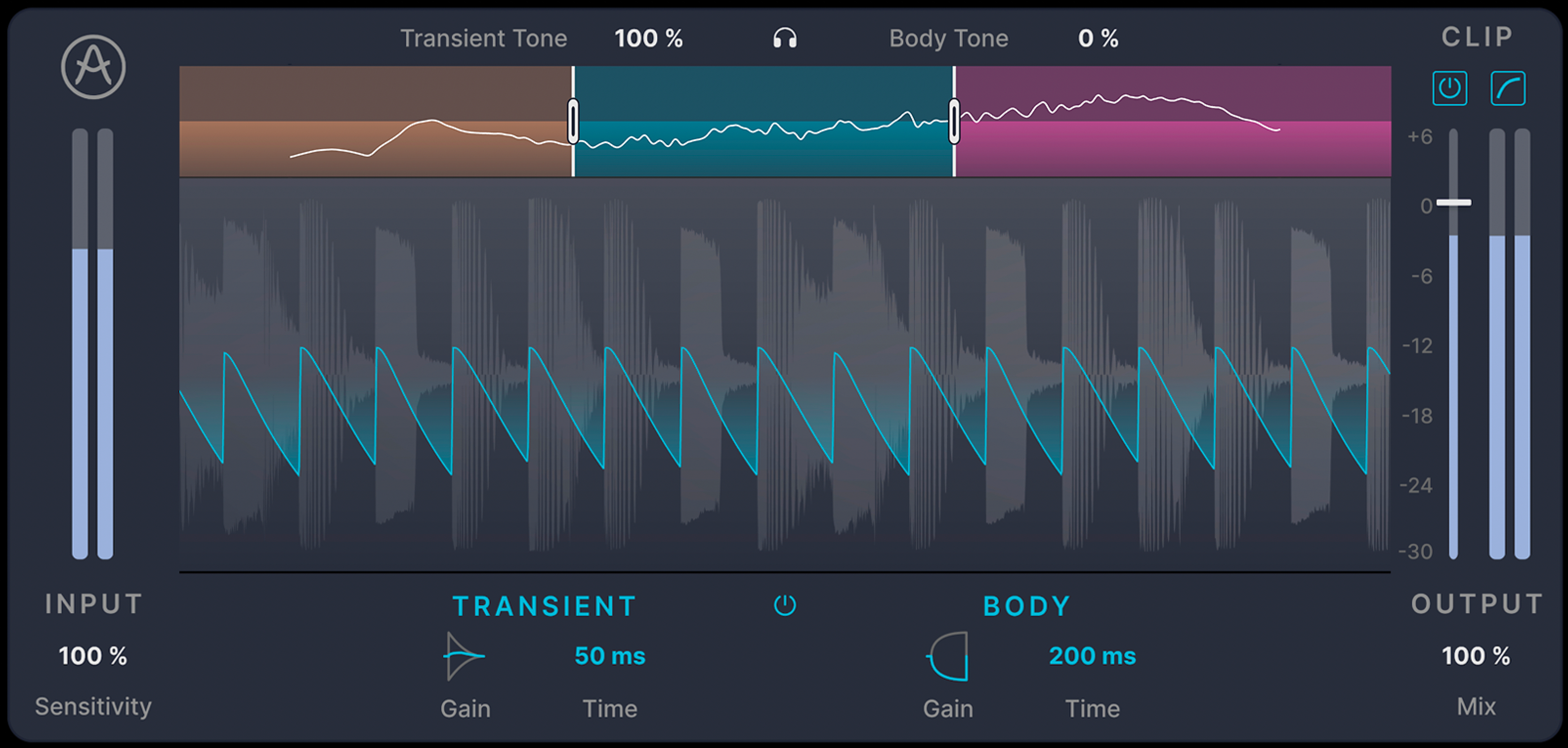Image resolution: width=1568 pixels, height=748 pixels.
Task: Click the Mix 100 % value
Action: click(x=1476, y=656)
